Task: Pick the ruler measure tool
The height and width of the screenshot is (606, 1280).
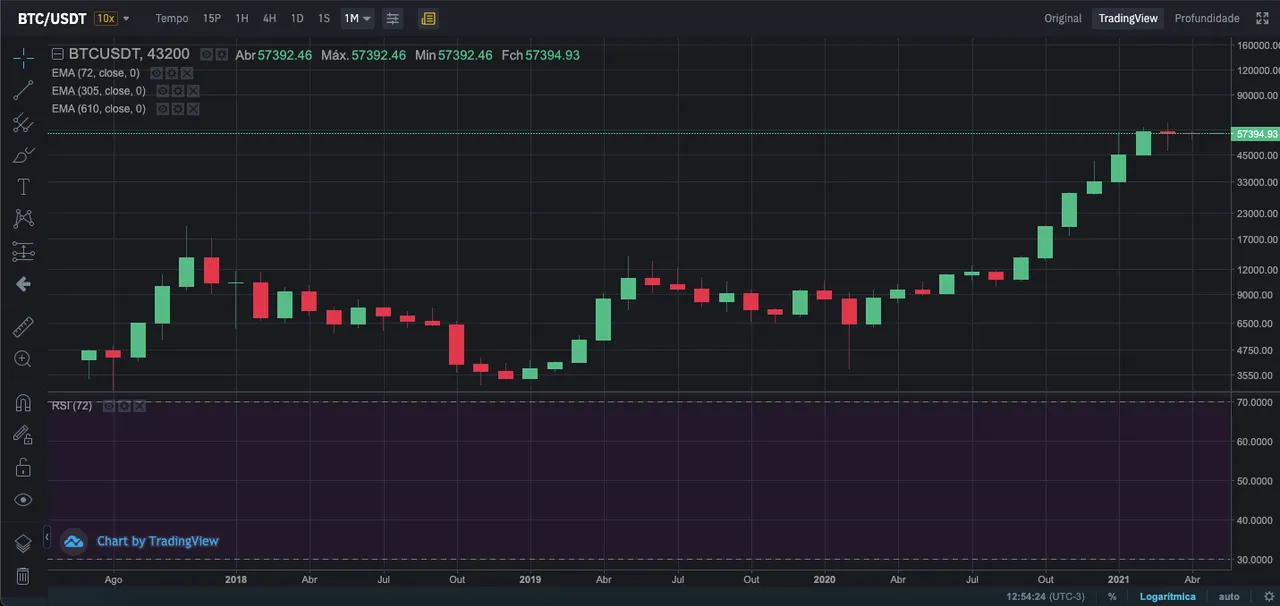Action: [22, 326]
